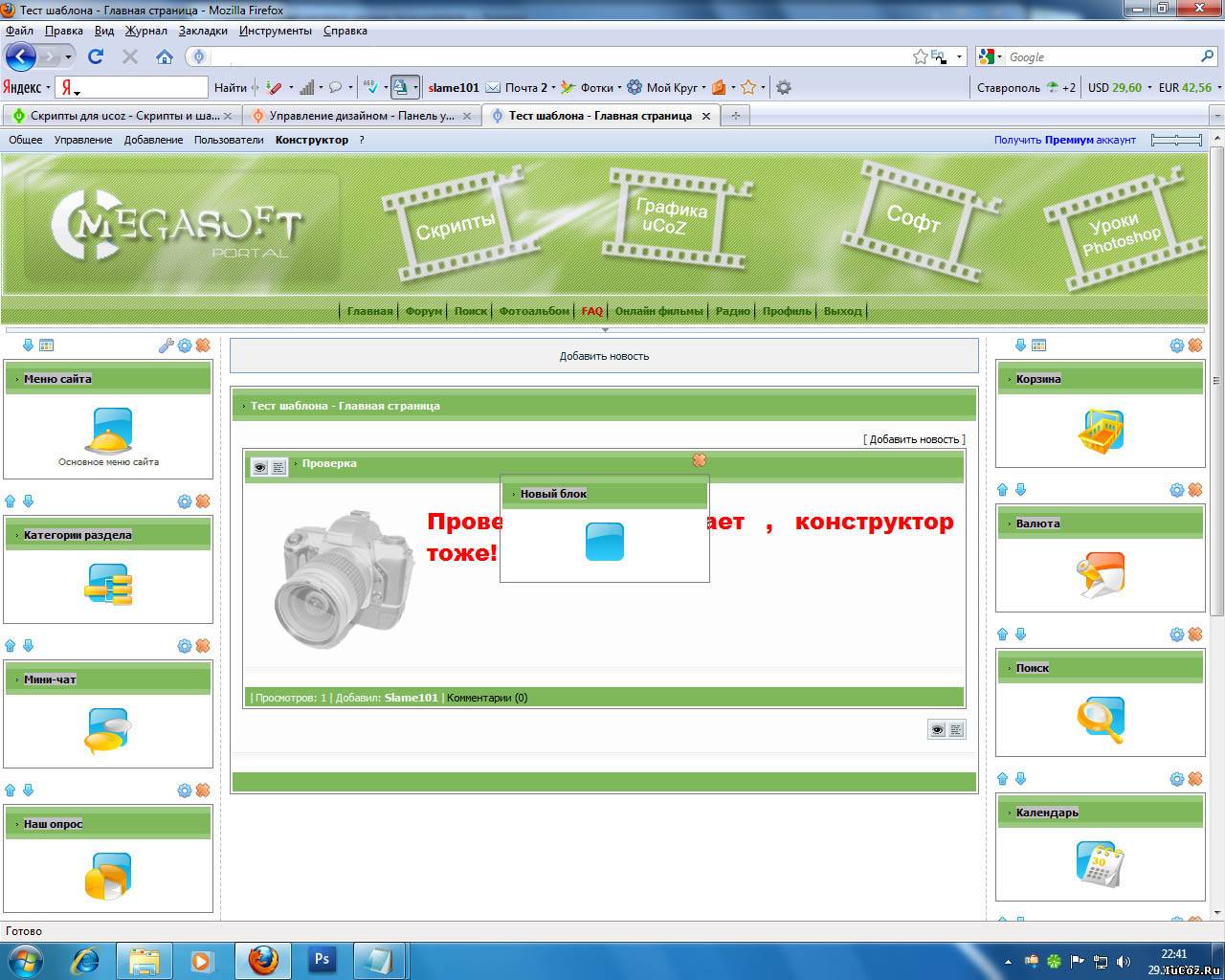Open Мой Круг dropdown arrow
The height and width of the screenshot is (980, 1225).
tap(703, 88)
